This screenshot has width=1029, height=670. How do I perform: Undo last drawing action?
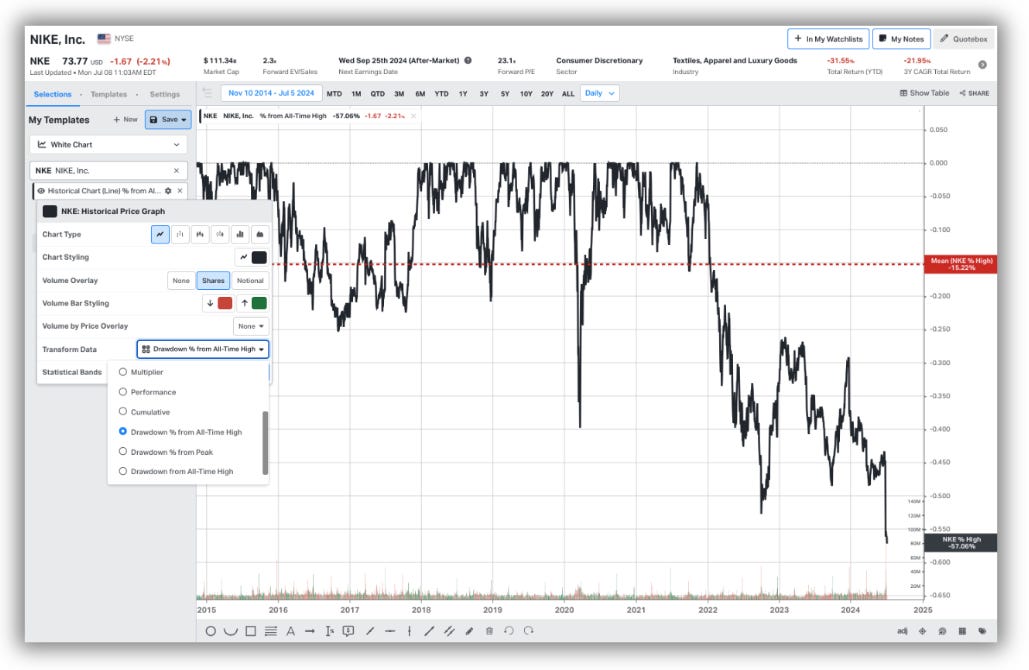509,631
